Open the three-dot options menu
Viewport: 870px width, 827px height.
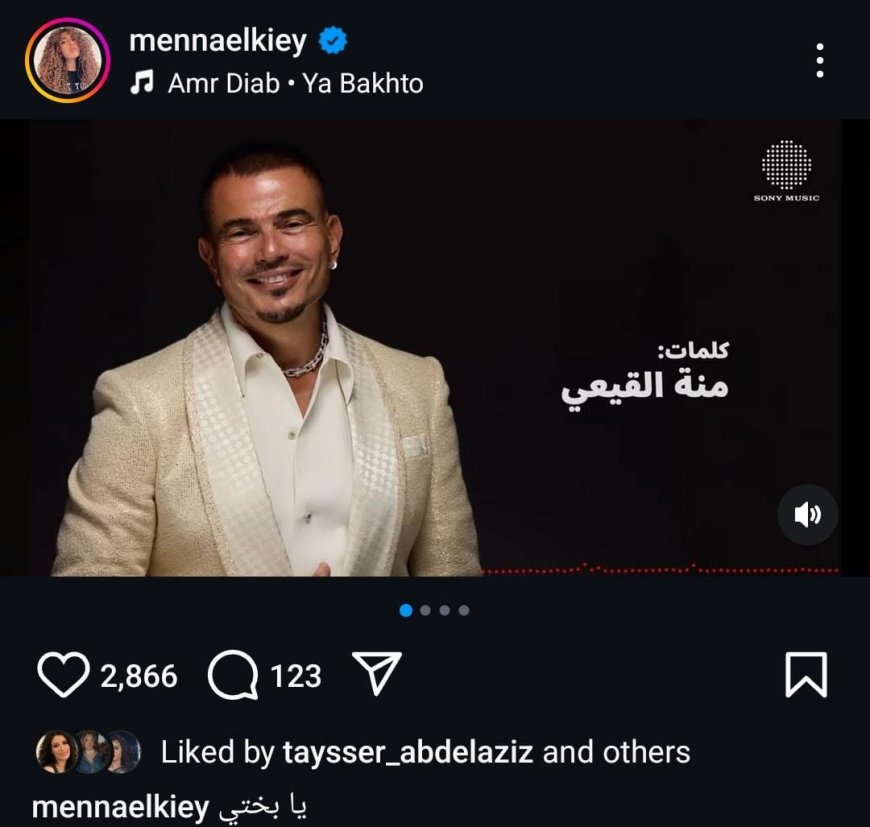[x=820, y=60]
